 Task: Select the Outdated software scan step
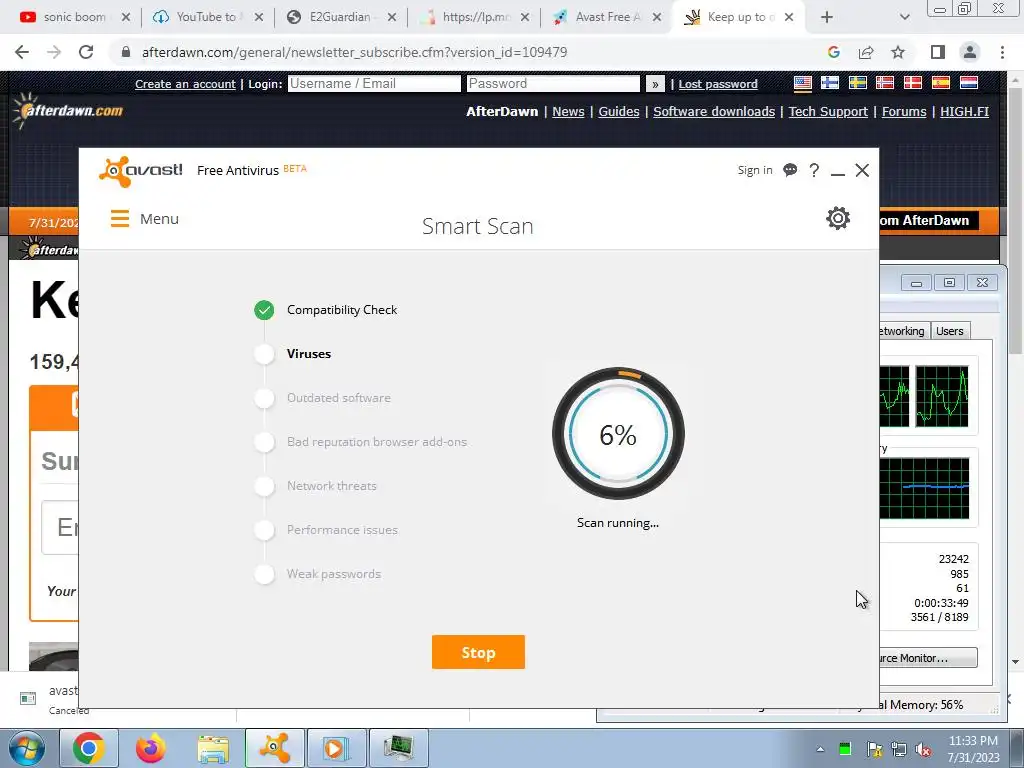[x=338, y=398]
